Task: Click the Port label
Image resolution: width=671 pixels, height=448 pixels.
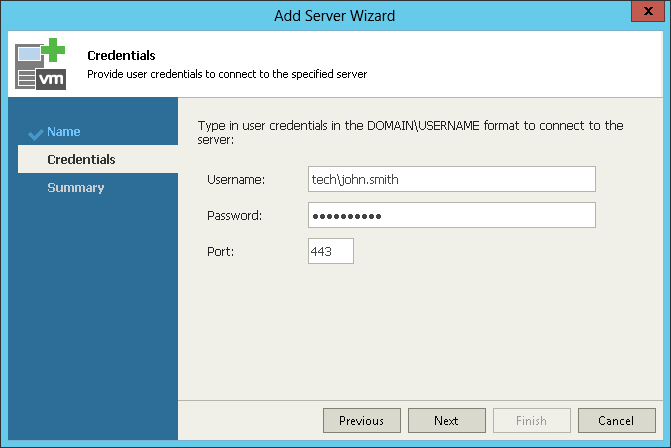Action: (x=220, y=252)
